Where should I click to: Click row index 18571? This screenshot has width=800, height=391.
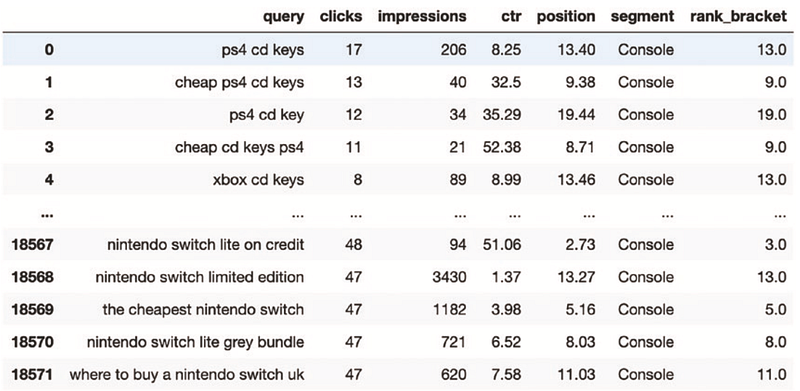point(32,375)
